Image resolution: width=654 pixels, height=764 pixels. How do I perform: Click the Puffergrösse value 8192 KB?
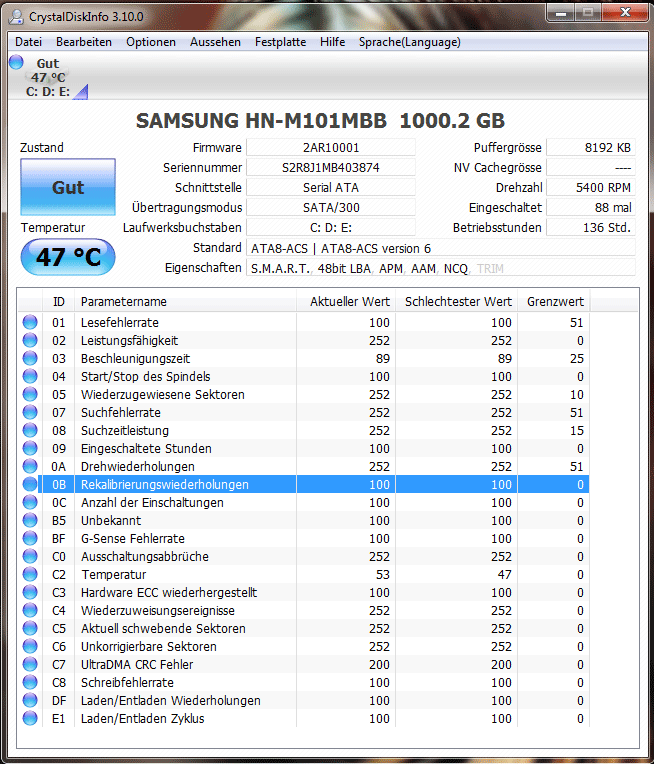[591, 148]
